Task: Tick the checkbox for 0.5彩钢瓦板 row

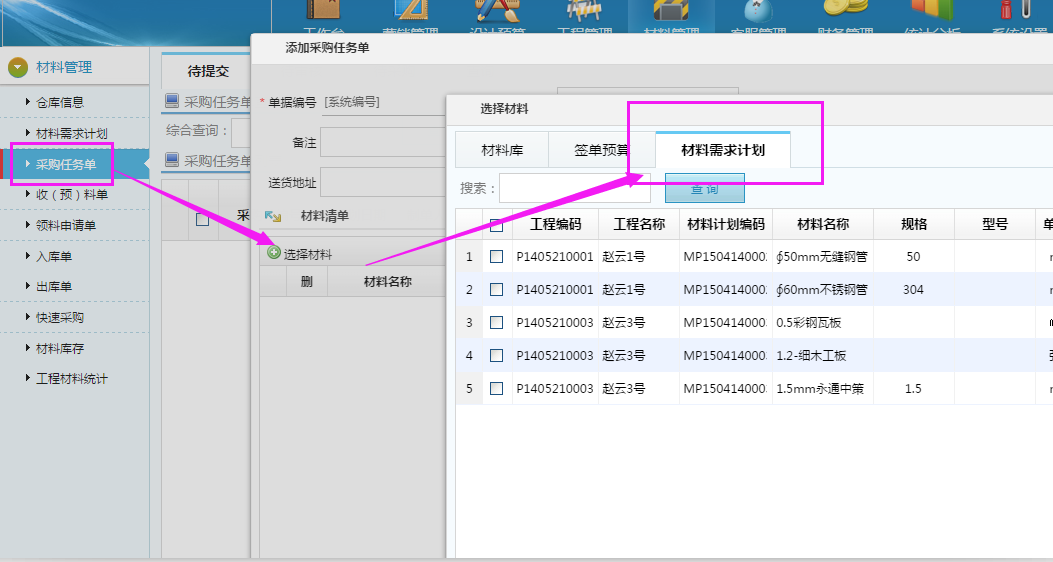Action: (x=496, y=323)
